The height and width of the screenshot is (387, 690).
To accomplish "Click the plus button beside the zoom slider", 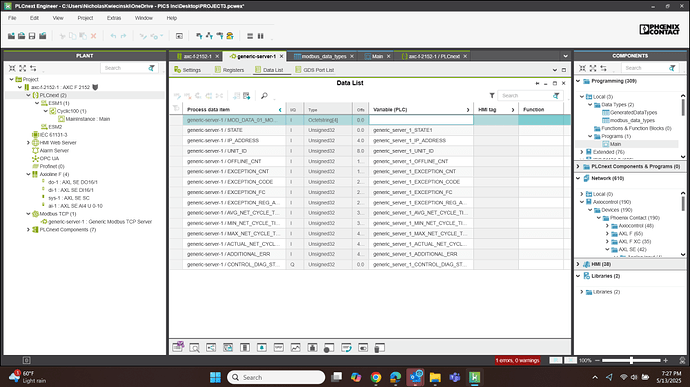I will 665,360.
